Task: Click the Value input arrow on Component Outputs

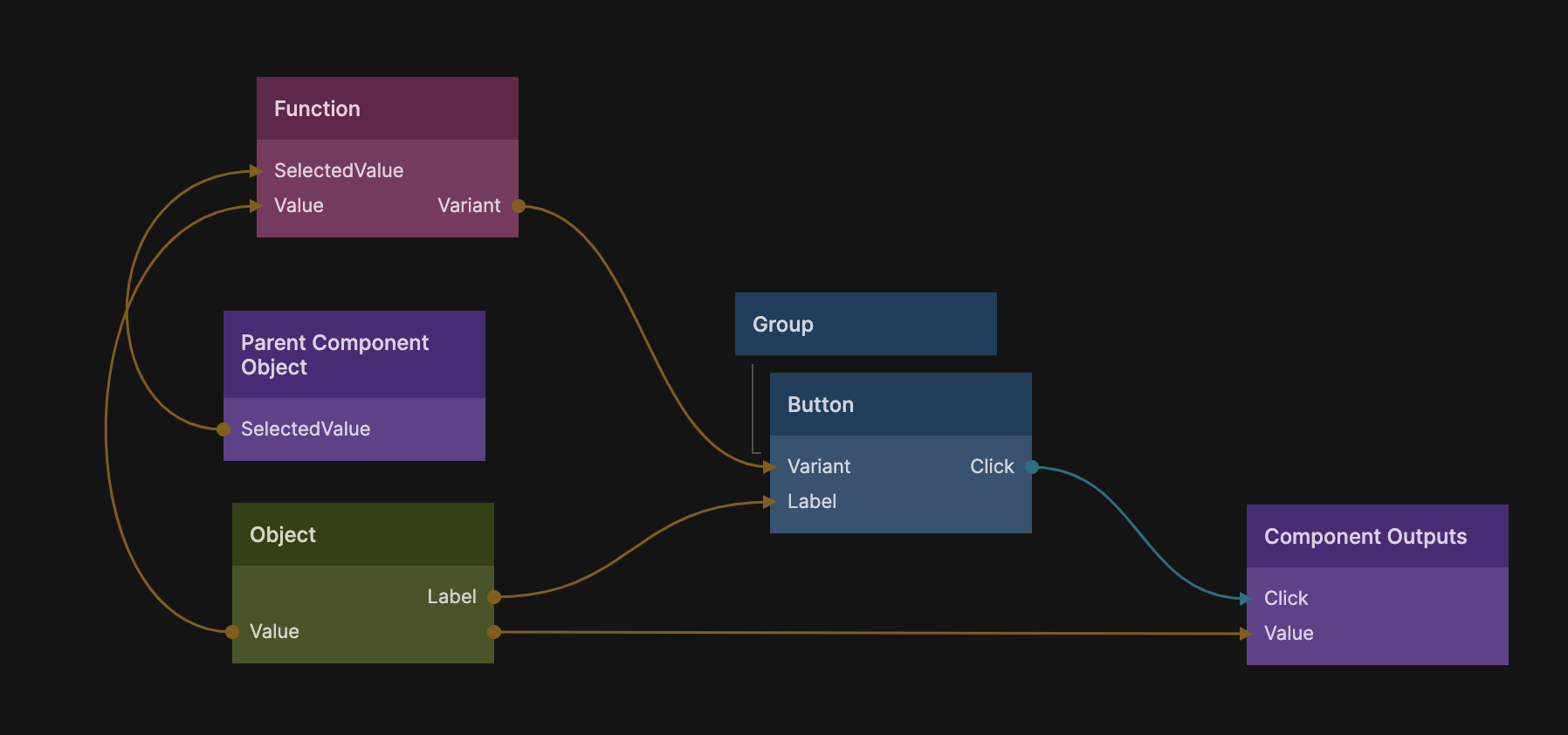Action: click(x=1246, y=634)
